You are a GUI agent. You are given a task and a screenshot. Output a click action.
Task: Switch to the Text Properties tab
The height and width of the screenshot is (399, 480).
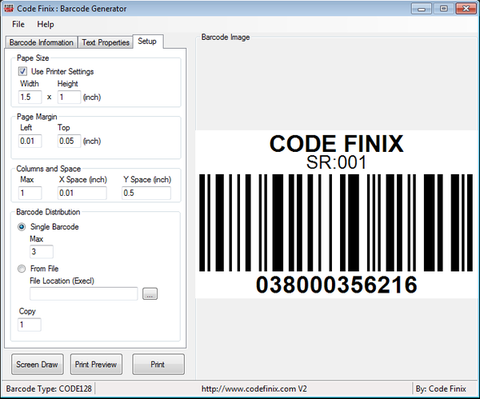click(x=106, y=43)
